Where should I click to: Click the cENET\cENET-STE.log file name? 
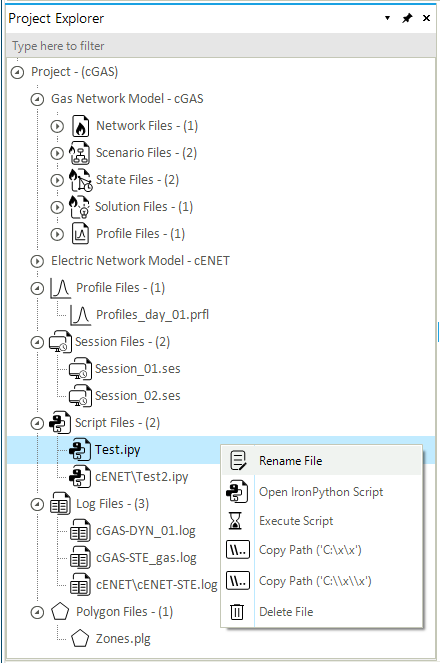(157, 585)
